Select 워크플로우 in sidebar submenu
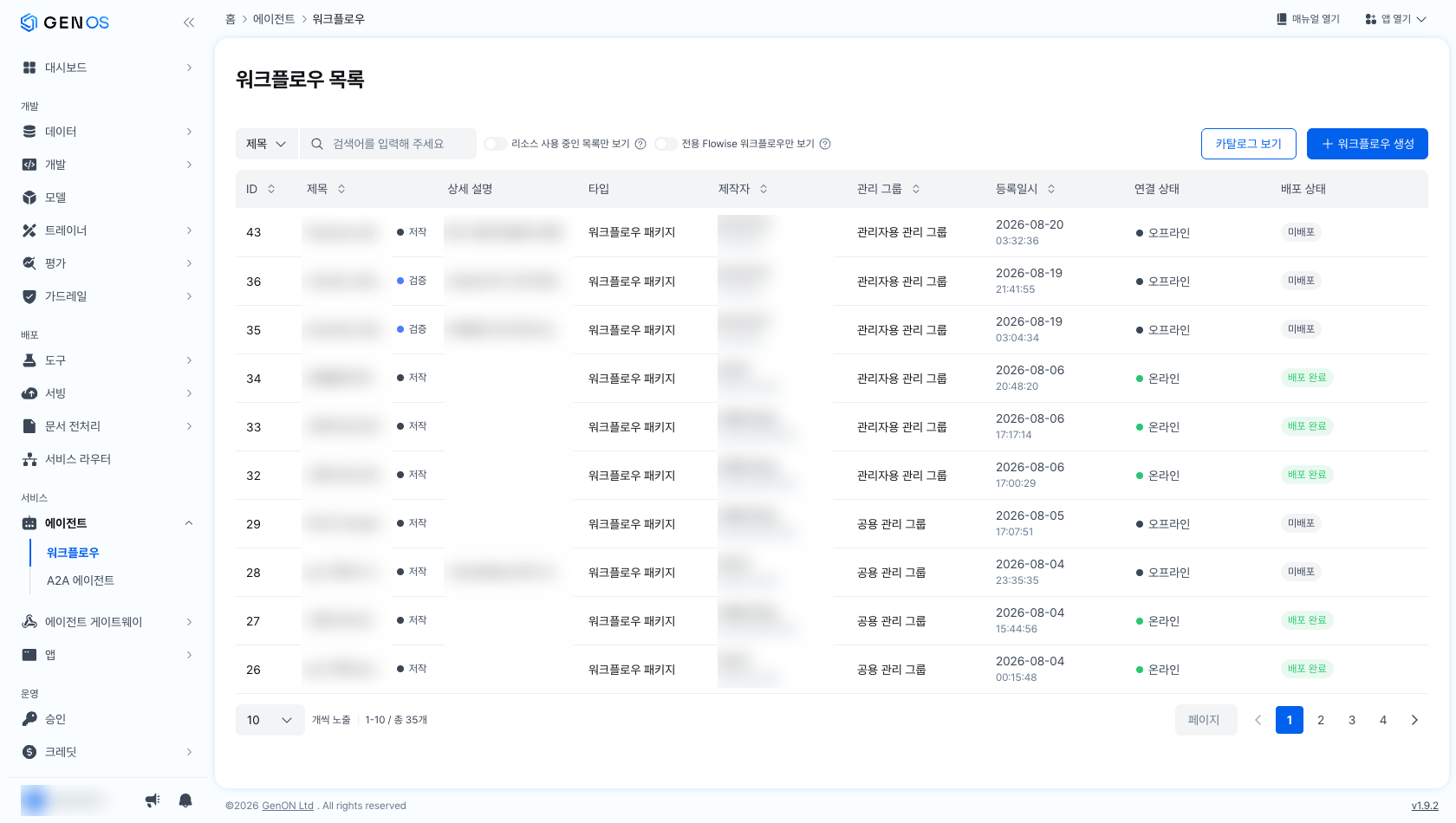 coord(73,553)
